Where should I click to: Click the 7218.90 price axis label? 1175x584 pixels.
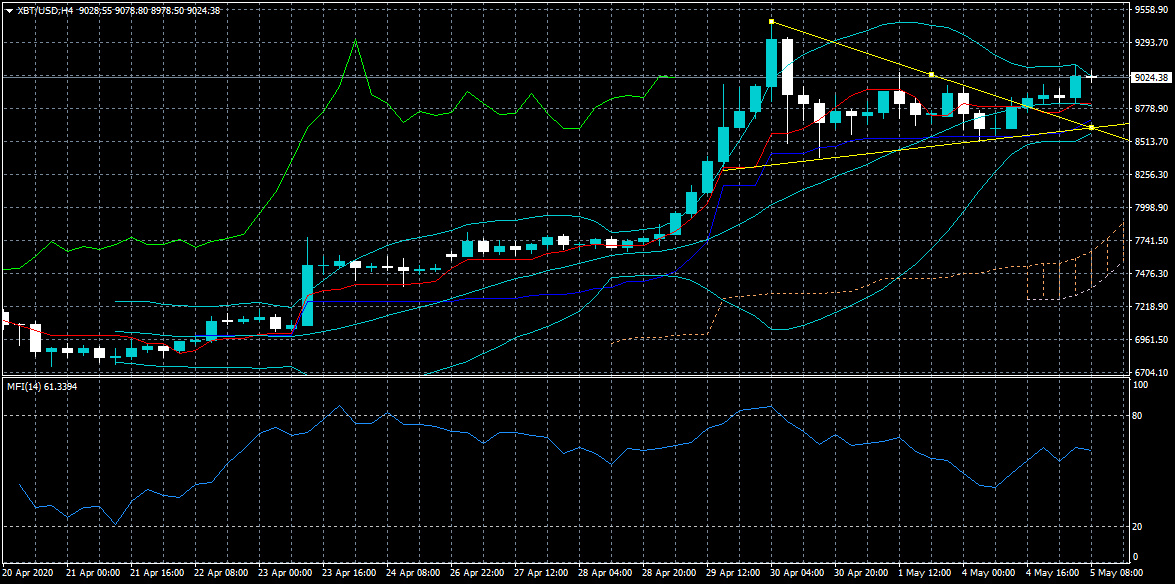click(x=1153, y=307)
